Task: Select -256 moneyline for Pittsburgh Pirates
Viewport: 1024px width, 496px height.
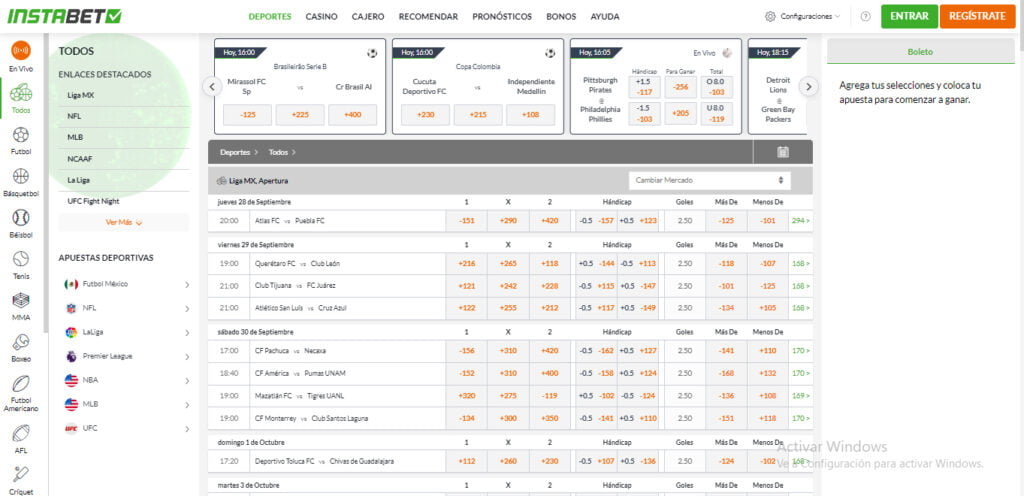Action: click(x=680, y=87)
